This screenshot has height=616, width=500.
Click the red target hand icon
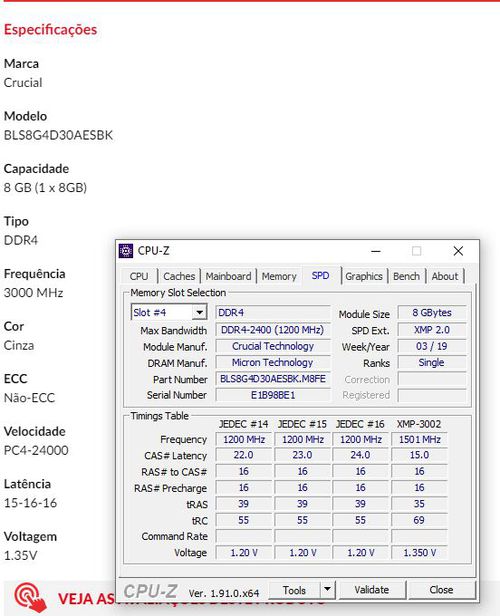(30, 598)
